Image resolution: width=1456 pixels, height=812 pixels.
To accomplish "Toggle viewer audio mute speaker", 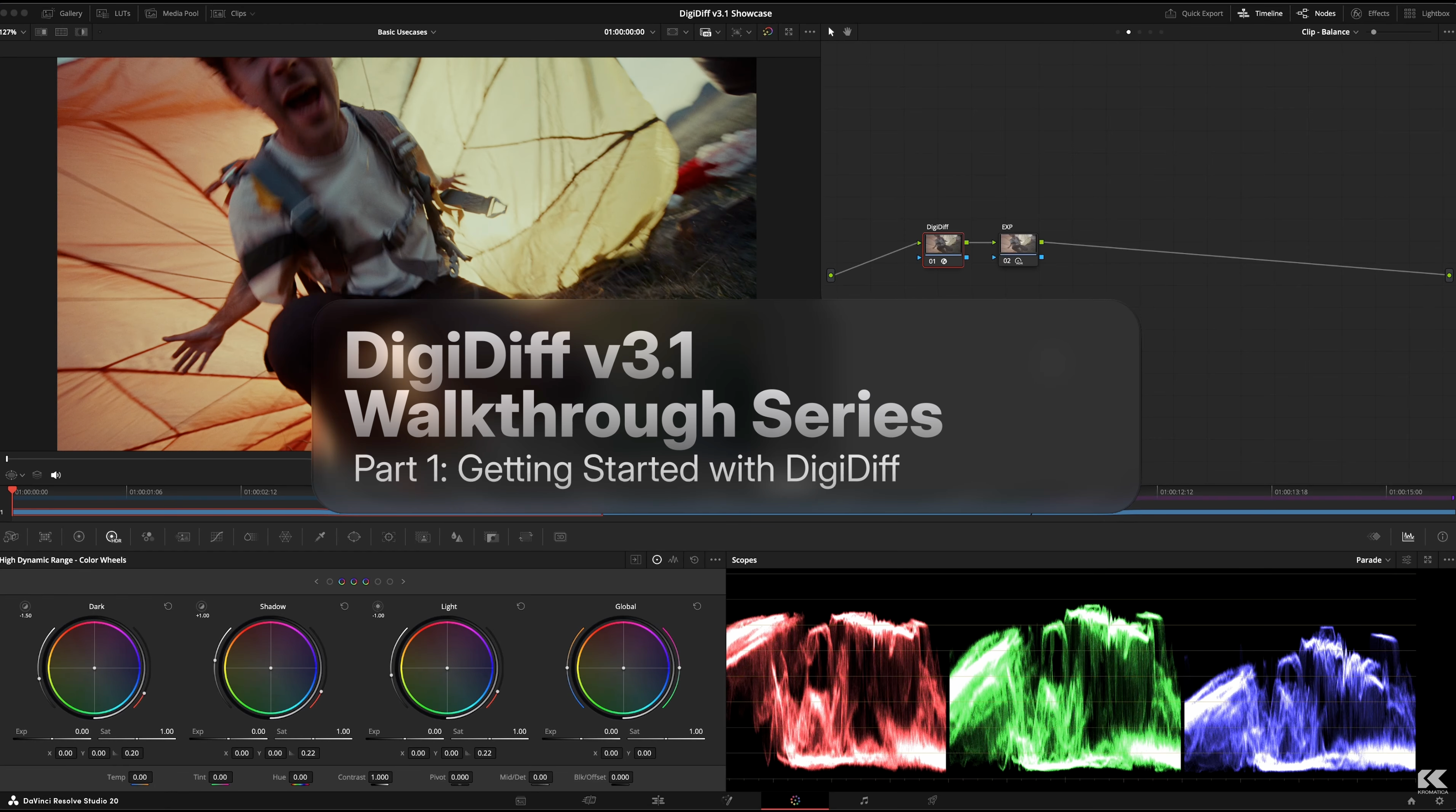I will [55, 475].
